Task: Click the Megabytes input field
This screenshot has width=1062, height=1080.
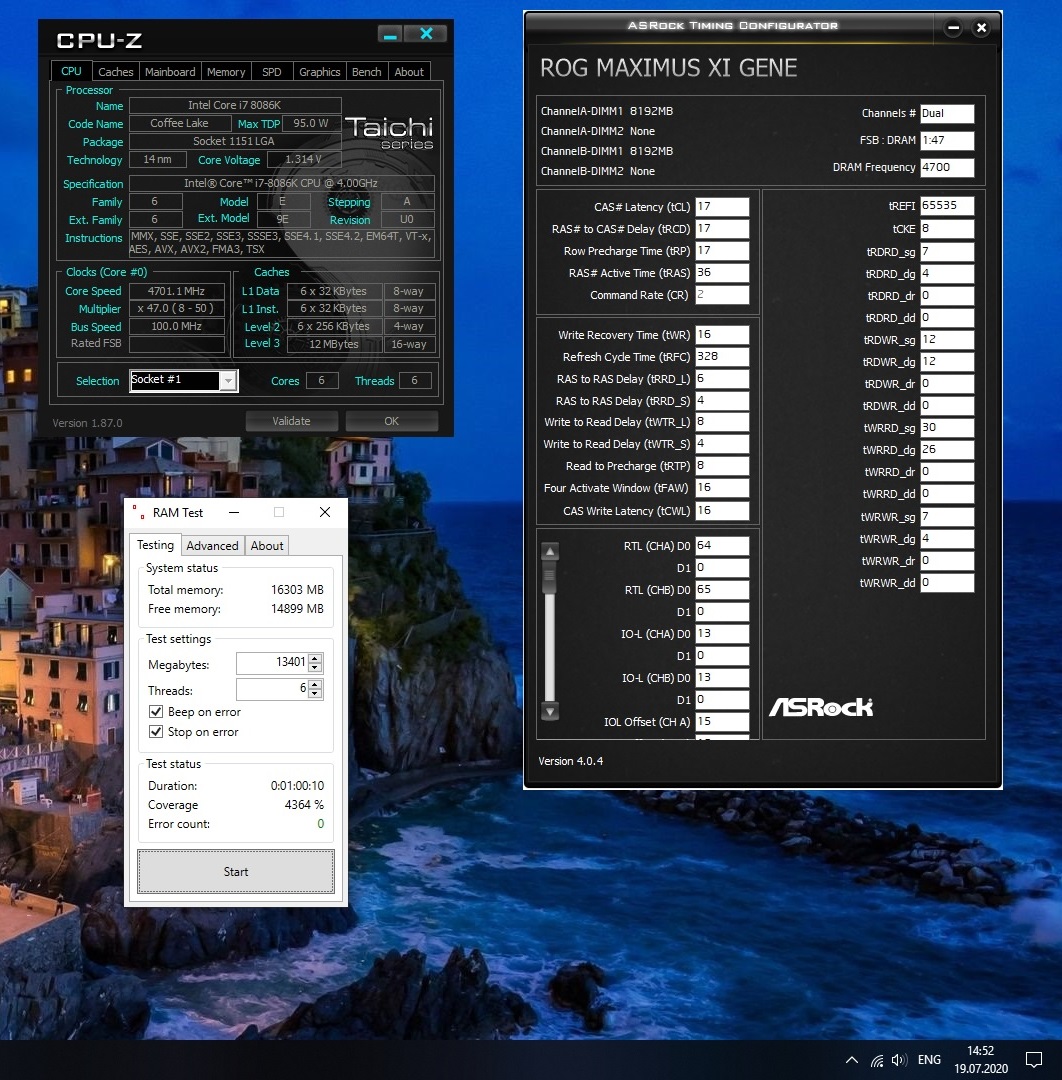Action: [x=272, y=663]
